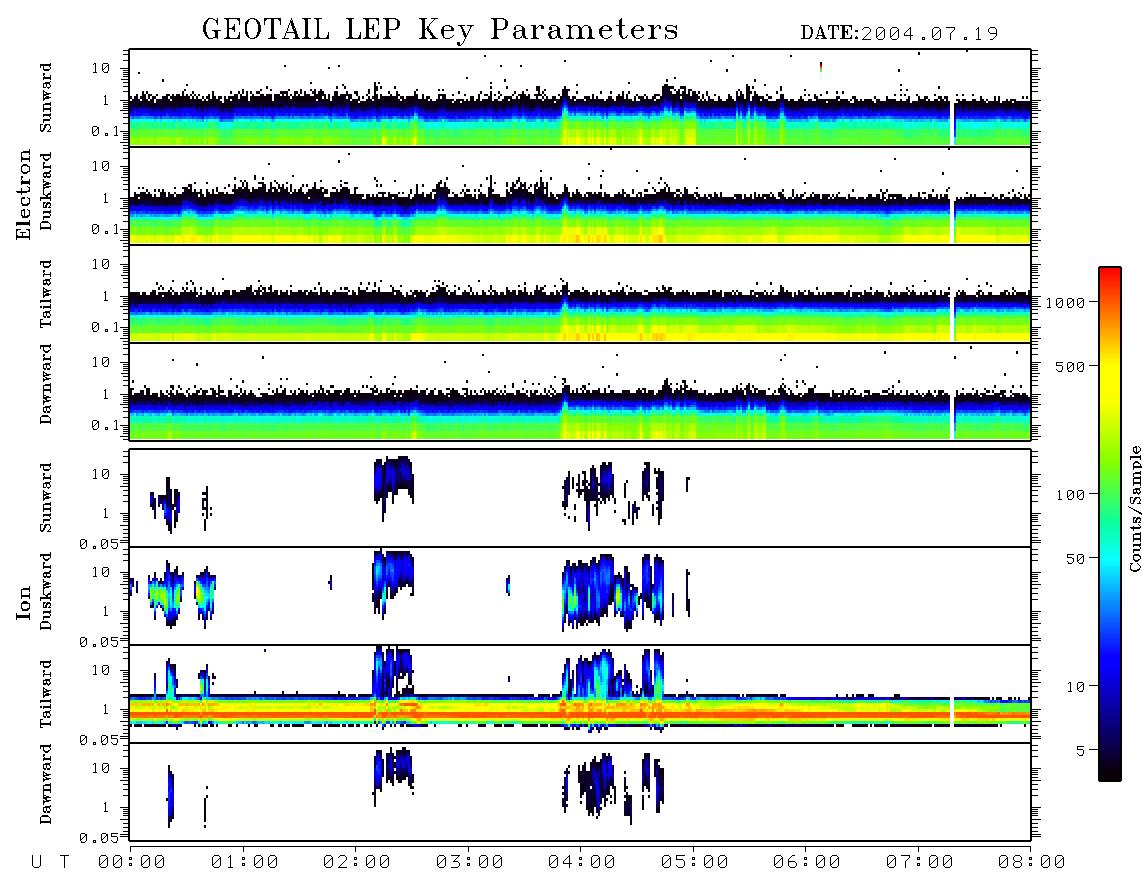Screen dimensions: 1142x880
Task: Click the "10" tick of the Electron Tailward panel
Action: coord(101,264)
